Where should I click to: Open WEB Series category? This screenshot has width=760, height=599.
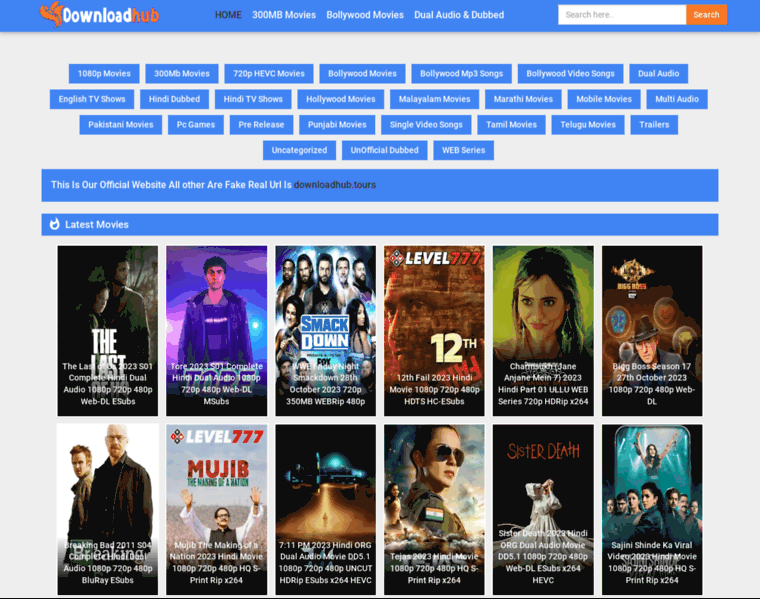463,150
